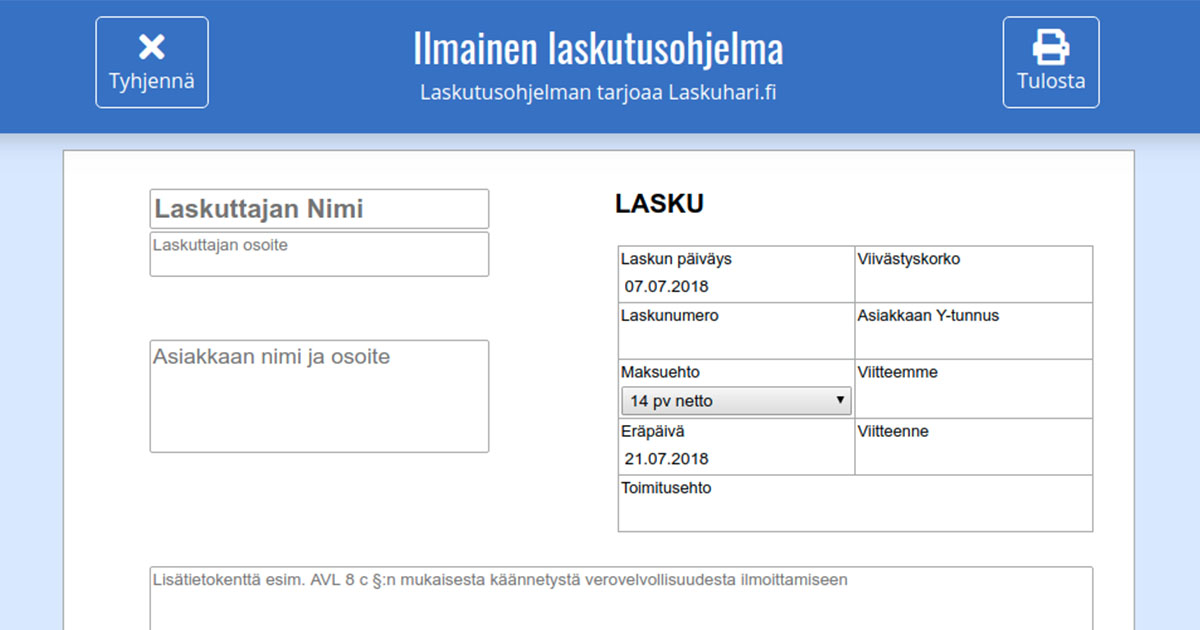This screenshot has width=1200, height=630.
Task: Click the Eräpäivä label
Action: [x=652, y=432]
